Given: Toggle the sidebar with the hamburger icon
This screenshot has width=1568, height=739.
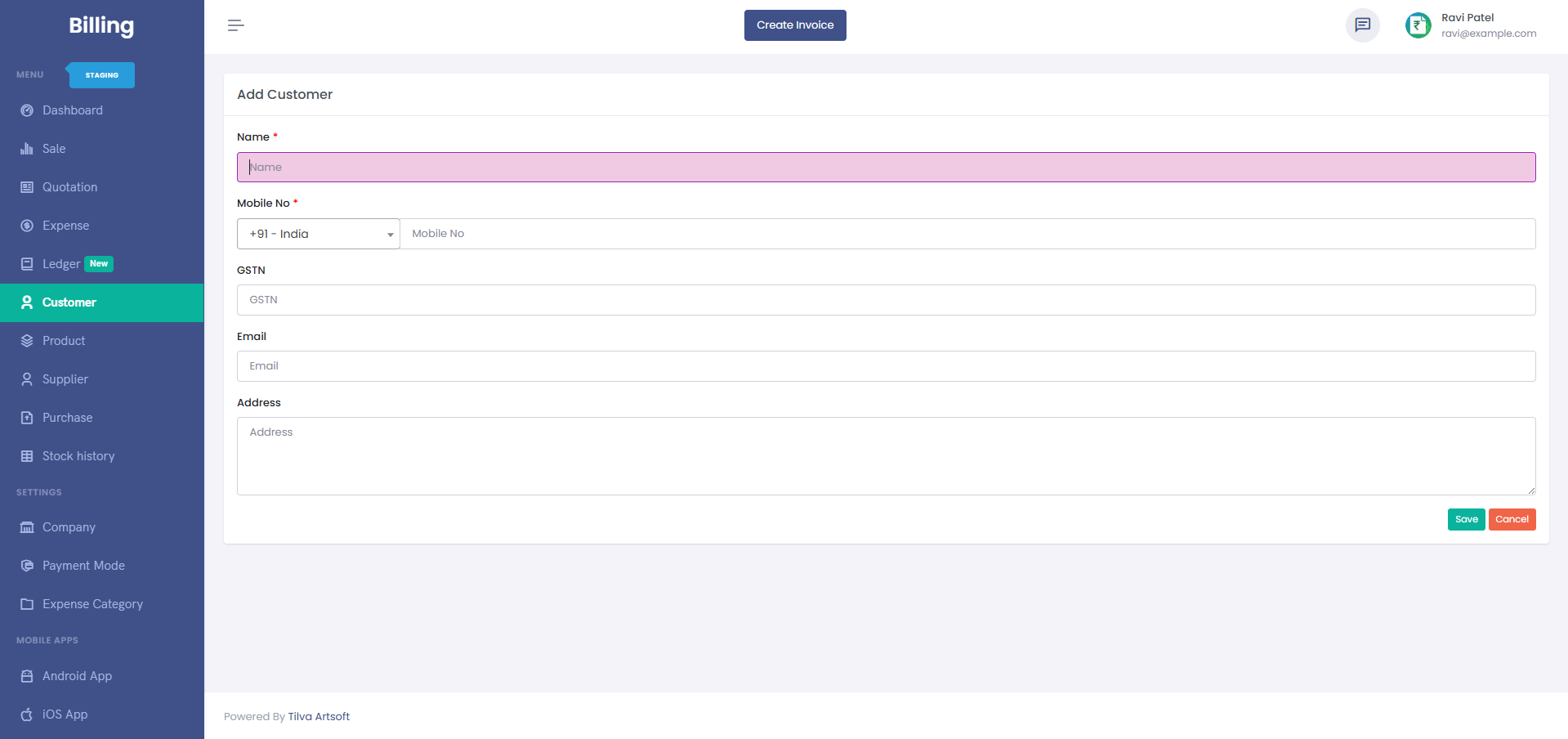Looking at the screenshot, I should pyautogui.click(x=236, y=25).
